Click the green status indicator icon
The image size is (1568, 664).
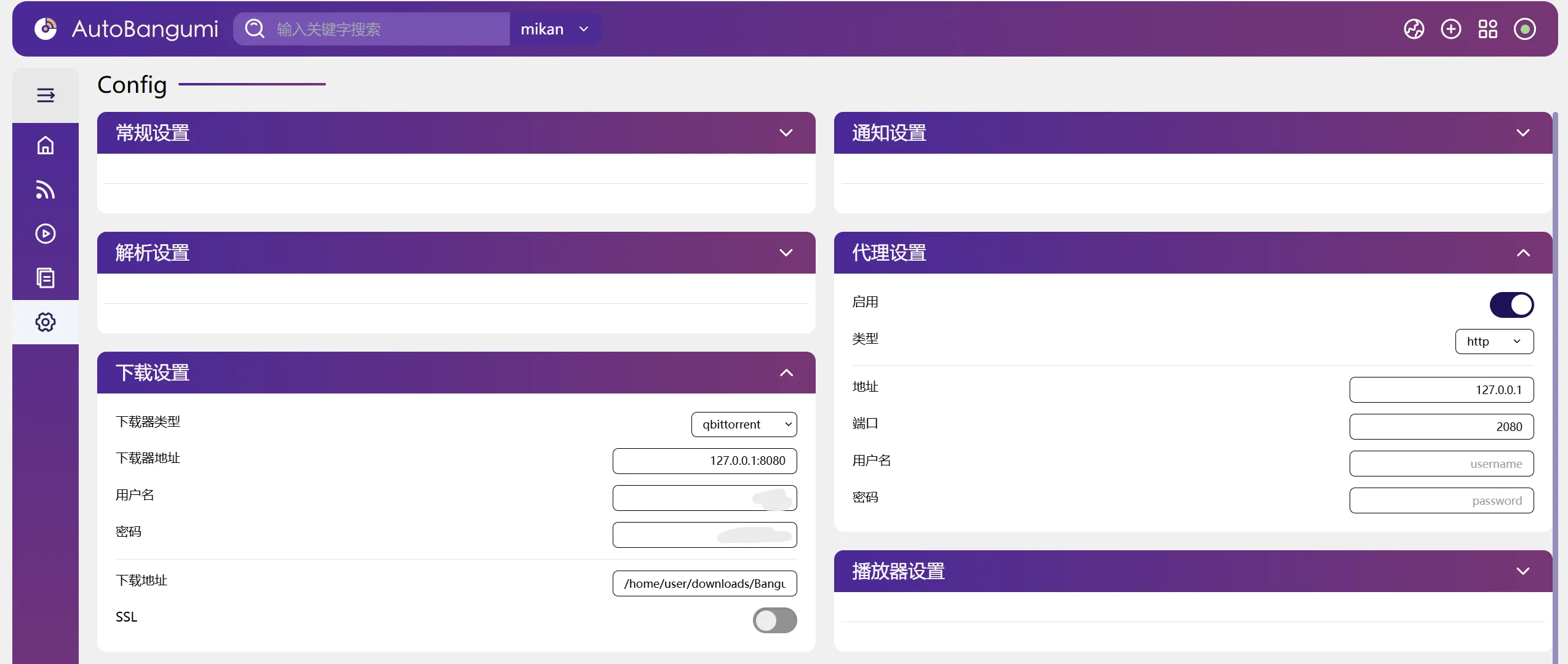1524,29
